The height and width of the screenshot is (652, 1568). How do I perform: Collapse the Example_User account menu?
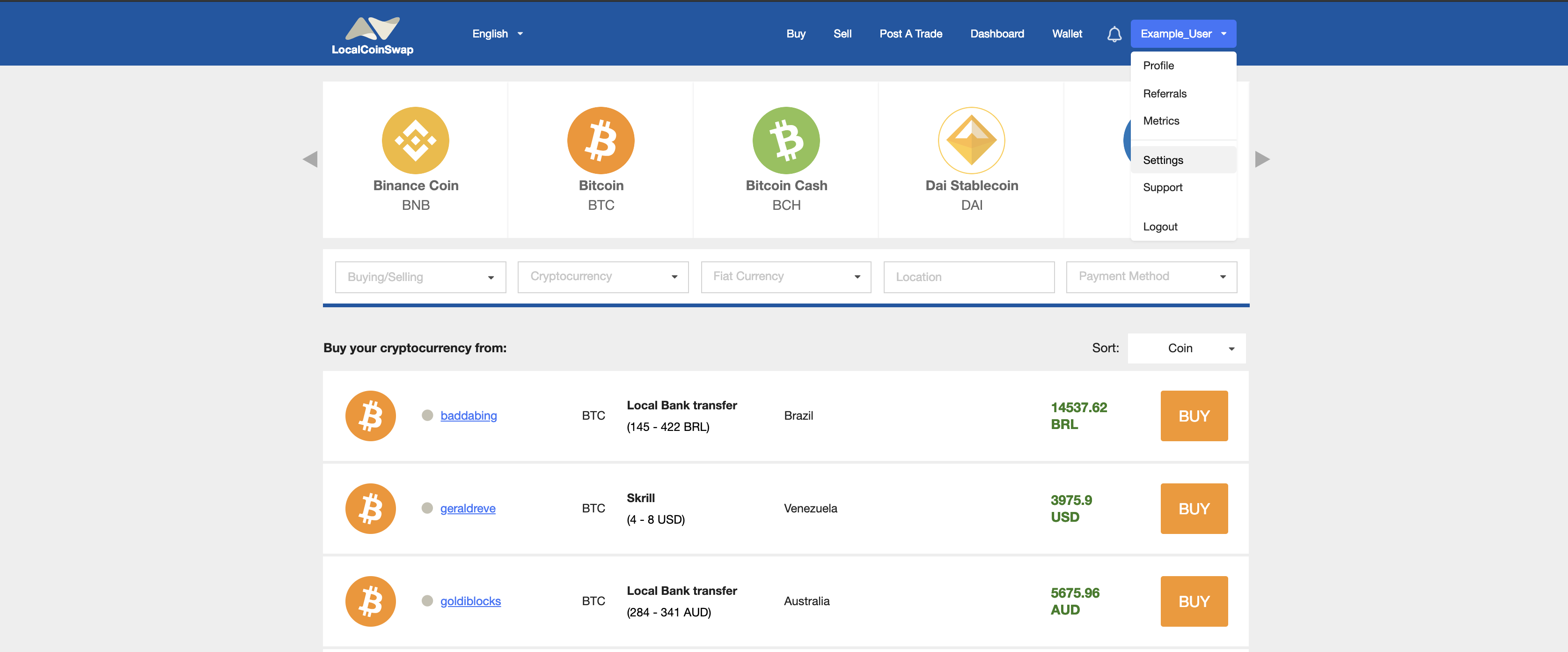1183,34
